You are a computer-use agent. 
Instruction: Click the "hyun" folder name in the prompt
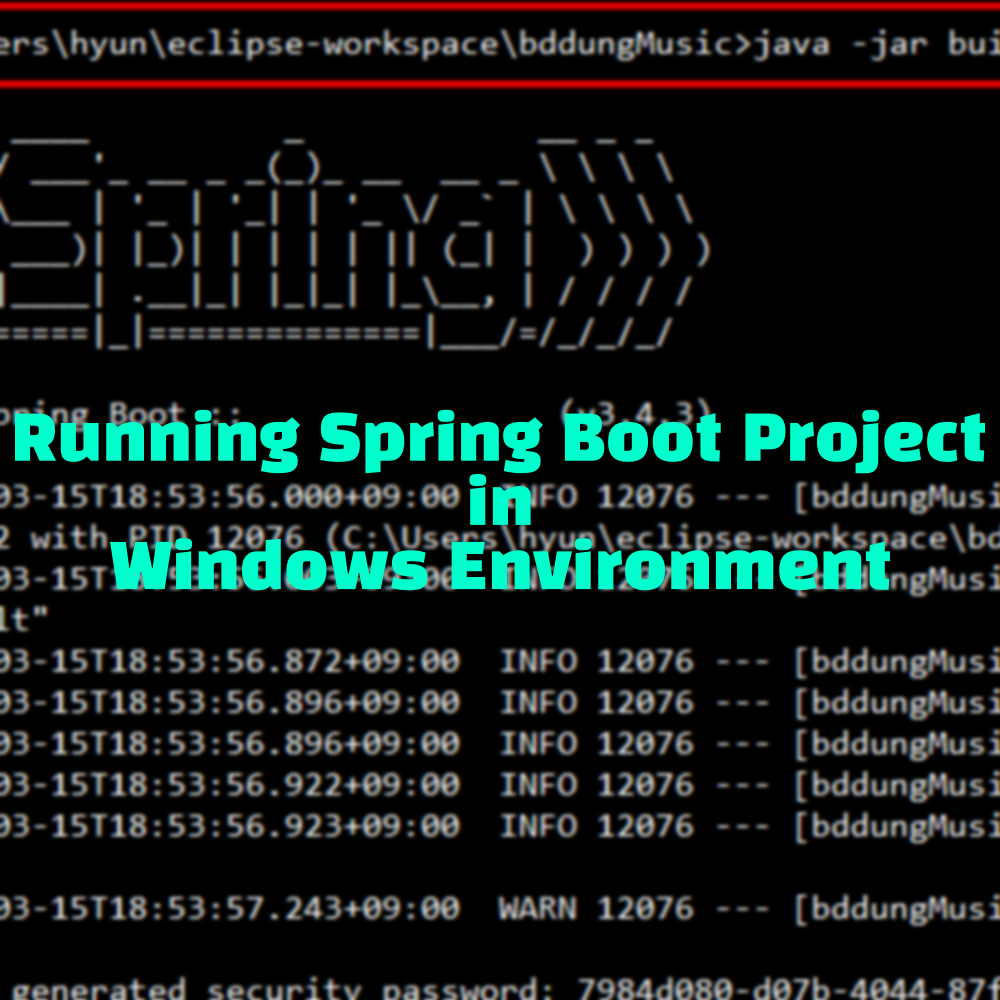tap(108, 46)
